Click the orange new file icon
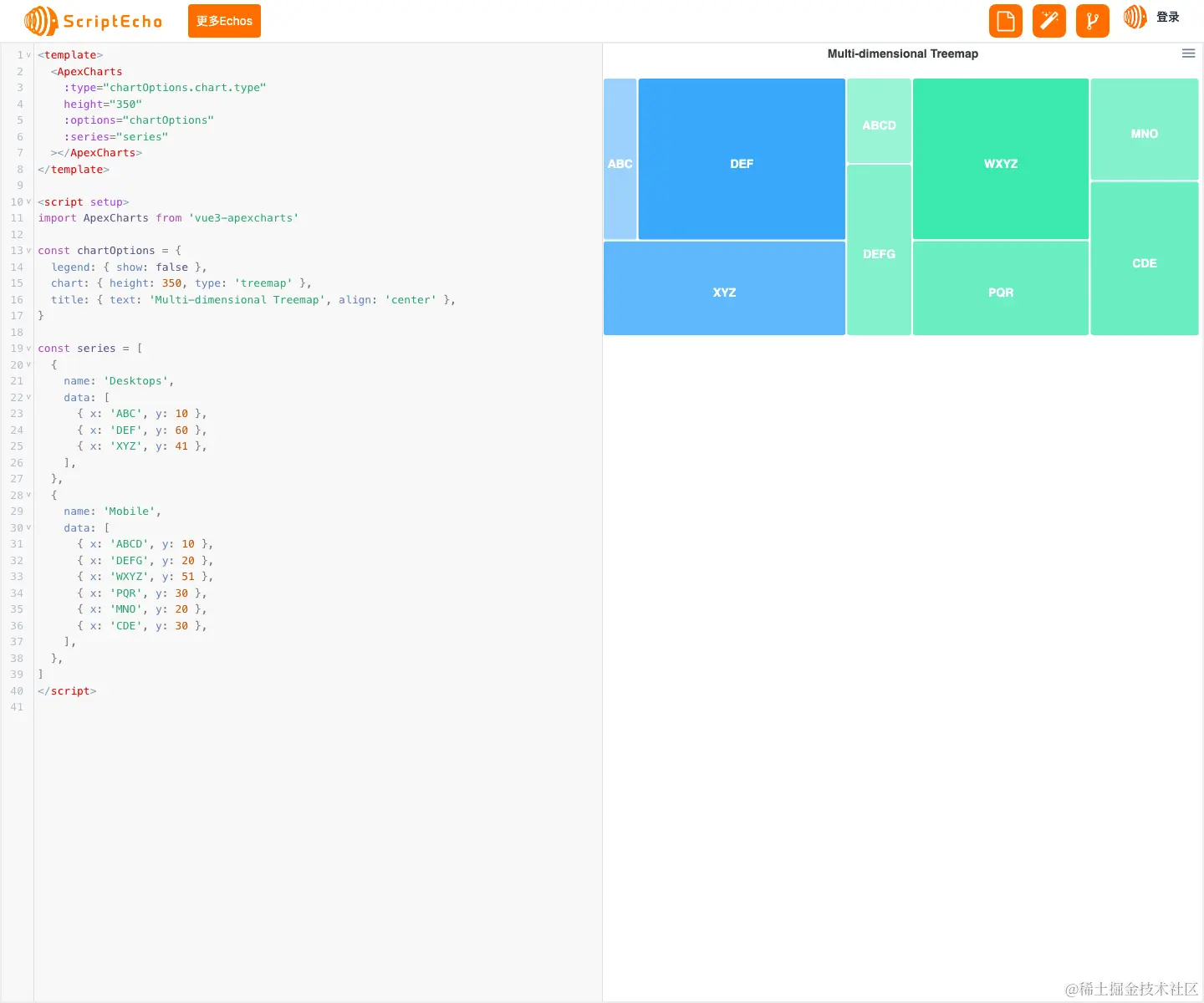1204x1003 pixels. 1006,21
